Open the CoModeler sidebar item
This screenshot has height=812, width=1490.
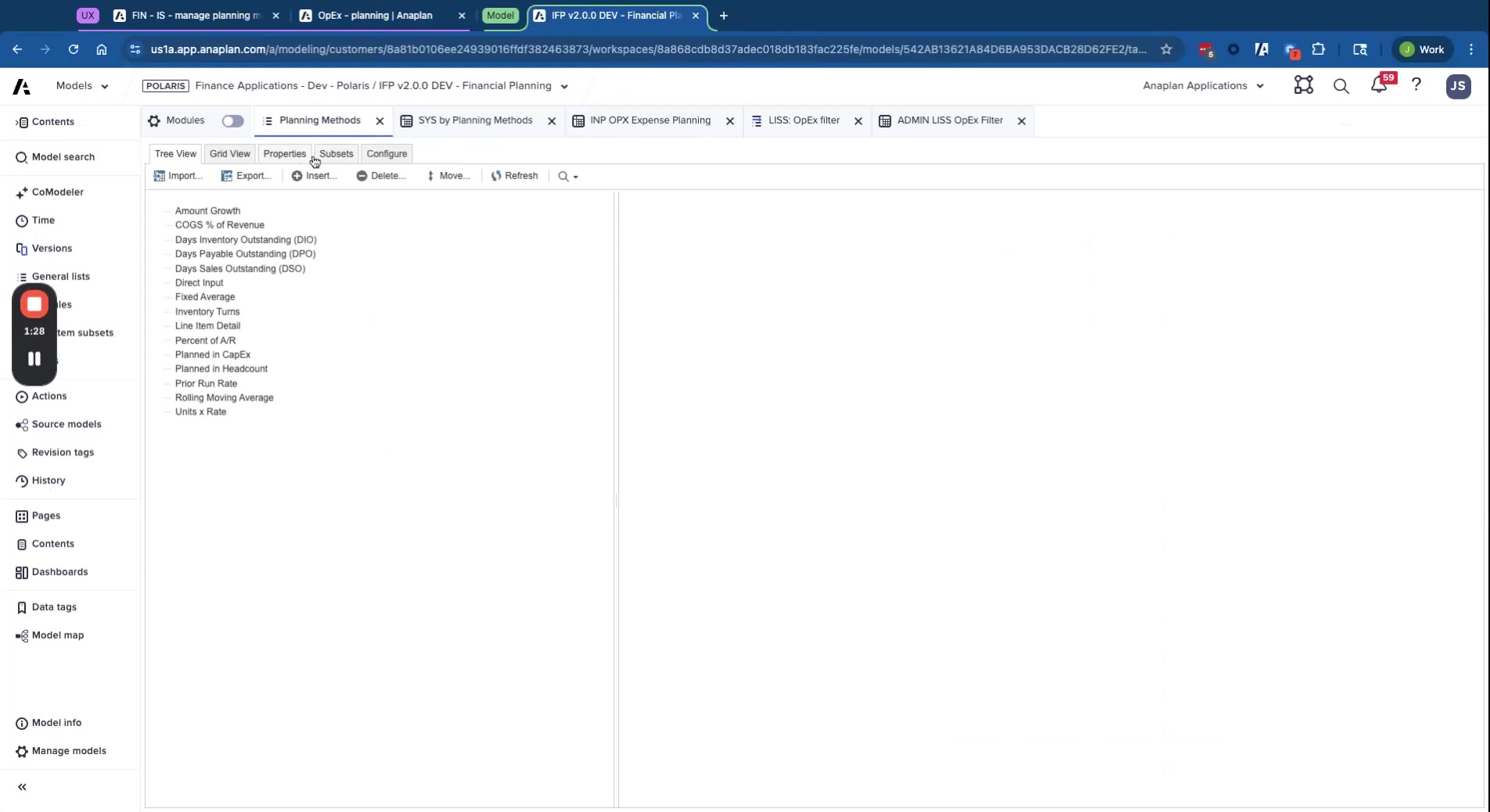[57, 192]
